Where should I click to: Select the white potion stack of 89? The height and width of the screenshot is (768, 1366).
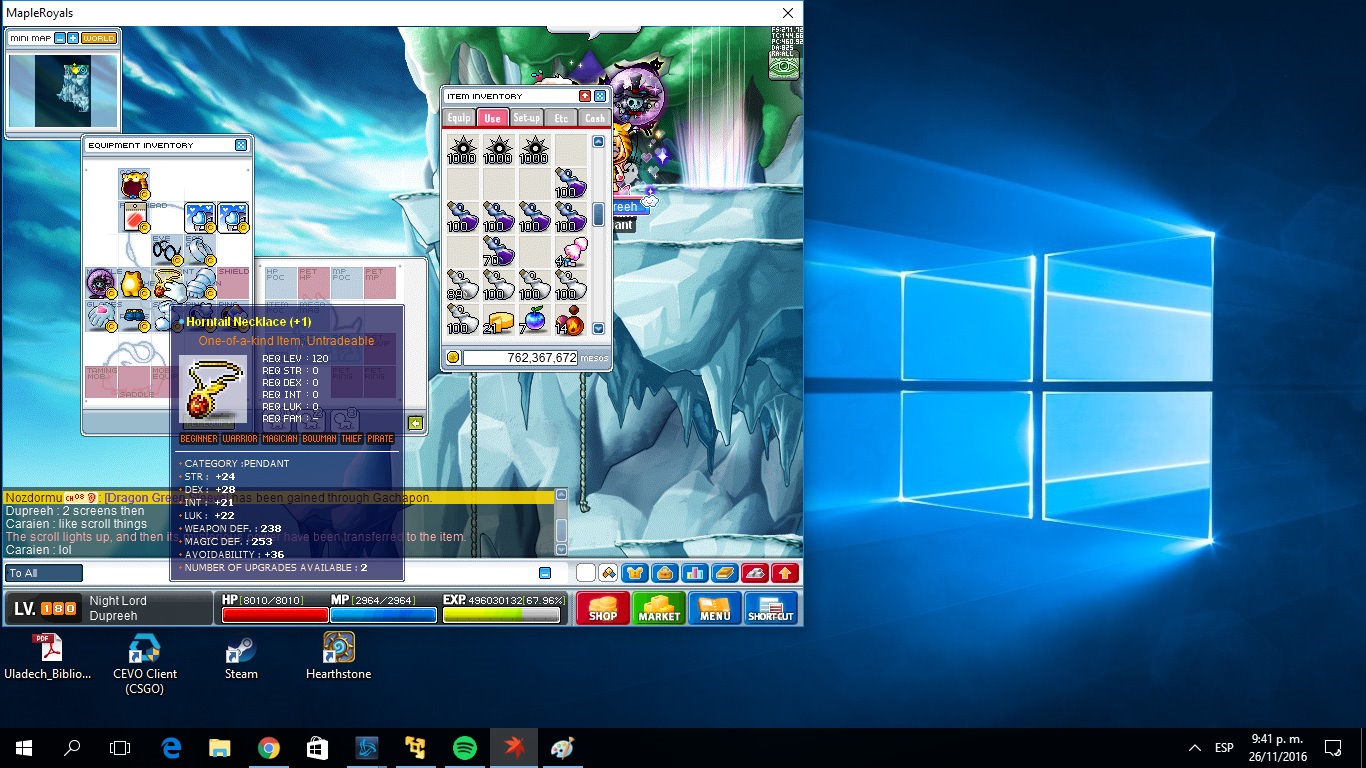[x=463, y=286]
